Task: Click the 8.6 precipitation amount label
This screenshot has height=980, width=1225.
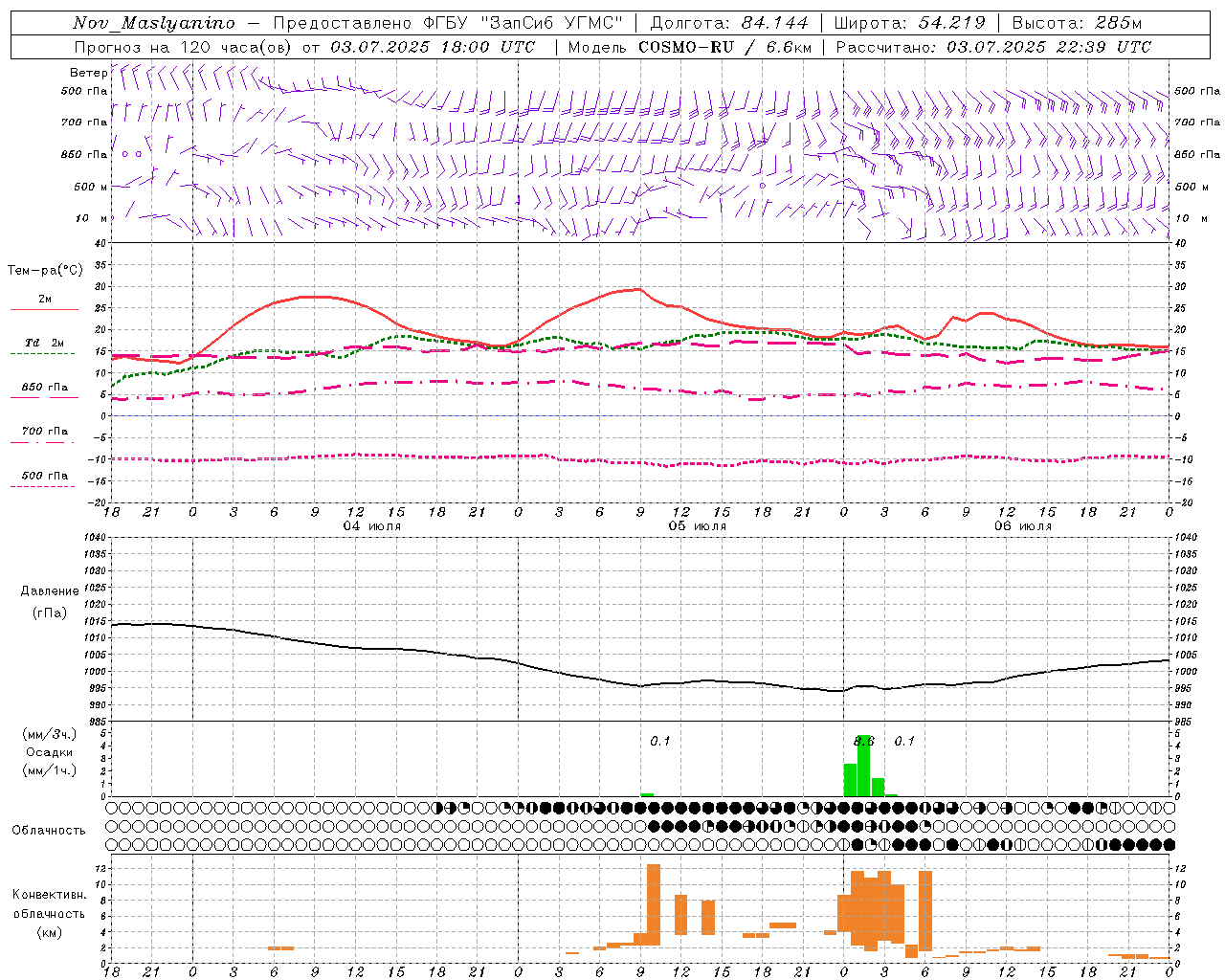Action: tap(863, 741)
